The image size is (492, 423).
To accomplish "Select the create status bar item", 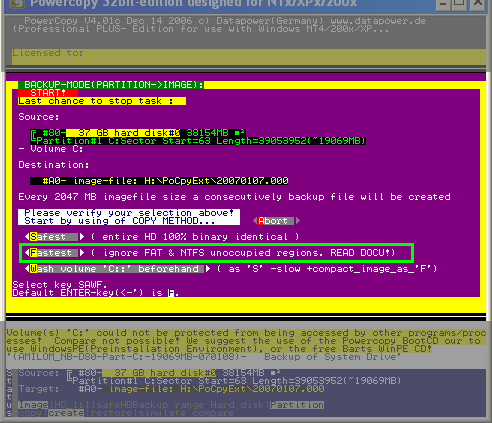I will click(66, 413).
